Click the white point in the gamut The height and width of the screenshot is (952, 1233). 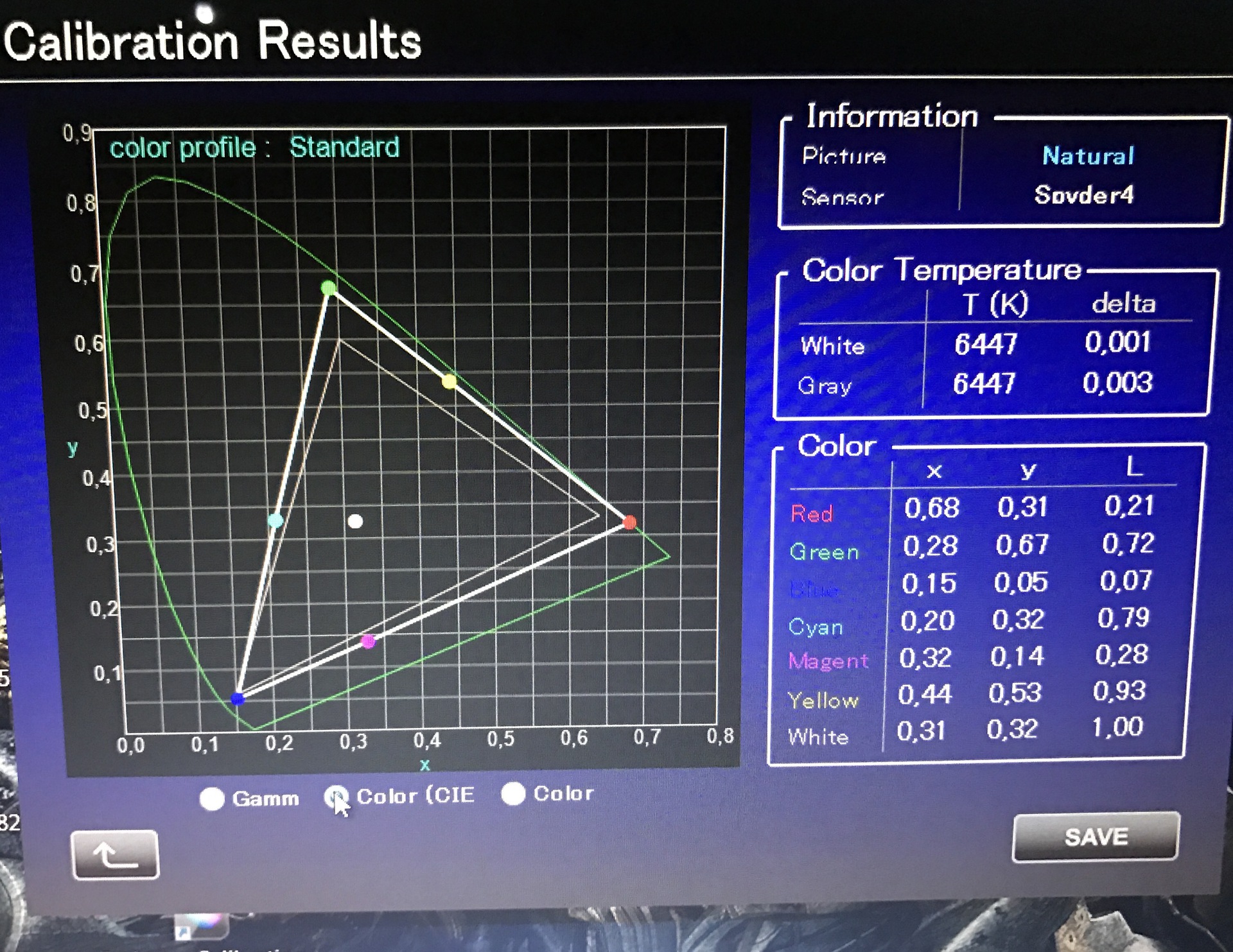point(355,521)
